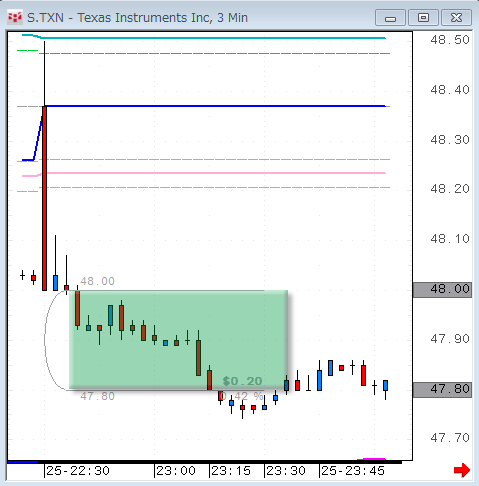Screen dimensions: 479x486
Task: Click the 0.42 % measurement label
Action: click(x=242, y=396)
